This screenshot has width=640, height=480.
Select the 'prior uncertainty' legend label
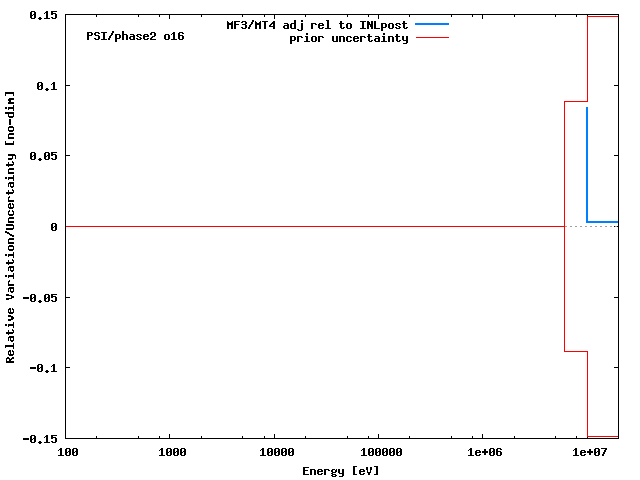pos(349,38)
